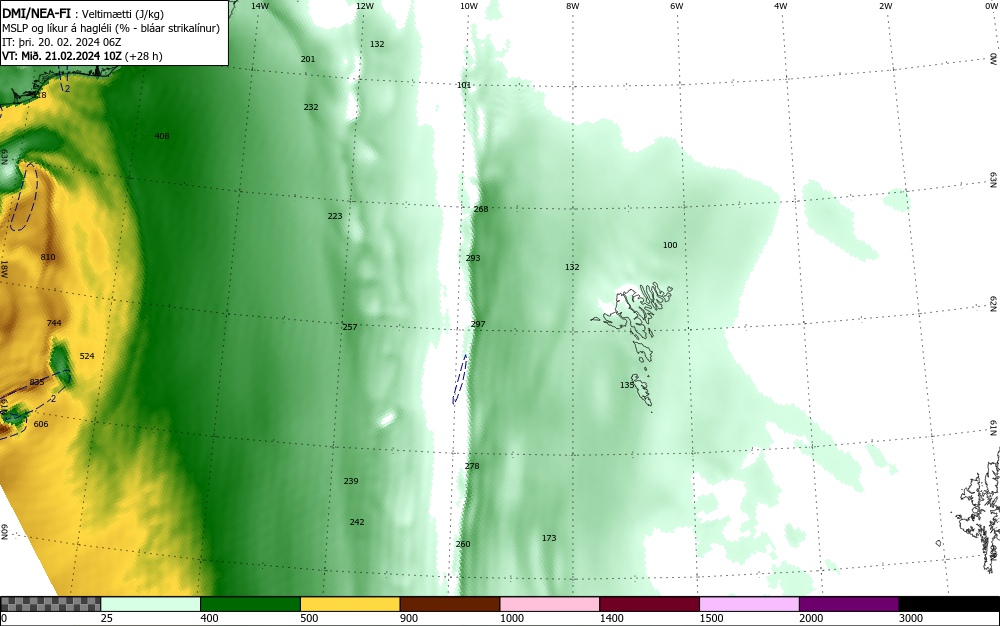Select the 'VT: Mið. 21.02.2024 10Z (+28 h)' line

pyautogui.click(x=82, y=56)
